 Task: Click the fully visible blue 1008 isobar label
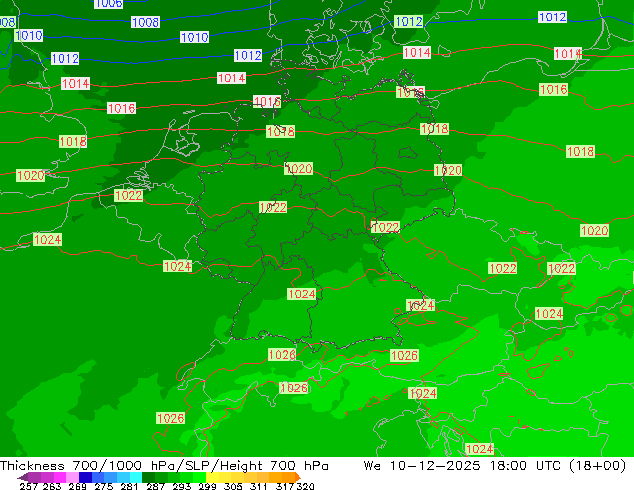pos(146,22)
